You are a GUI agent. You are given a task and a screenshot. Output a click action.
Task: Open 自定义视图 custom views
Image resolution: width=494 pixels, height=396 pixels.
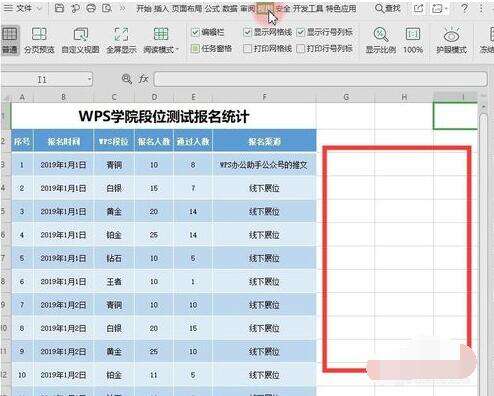pyautogui.click(x=80, y=41)
